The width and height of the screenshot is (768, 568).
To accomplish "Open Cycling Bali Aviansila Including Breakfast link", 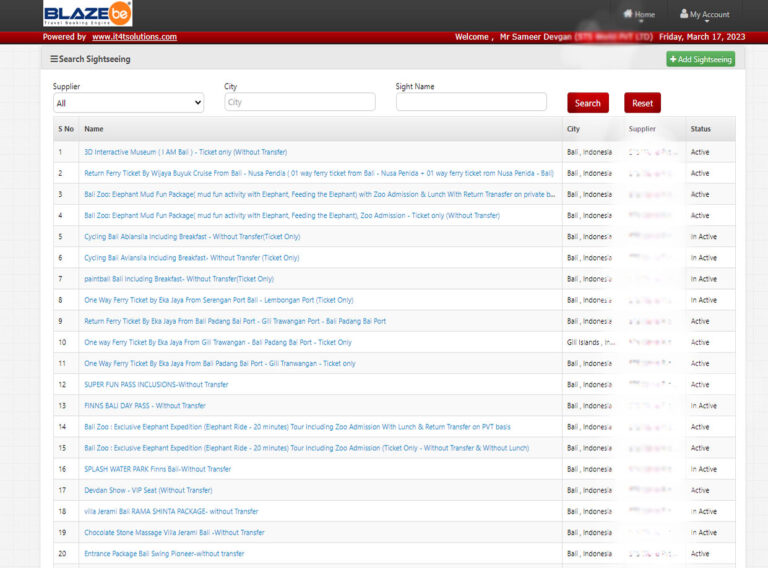I will click(192, 258).
